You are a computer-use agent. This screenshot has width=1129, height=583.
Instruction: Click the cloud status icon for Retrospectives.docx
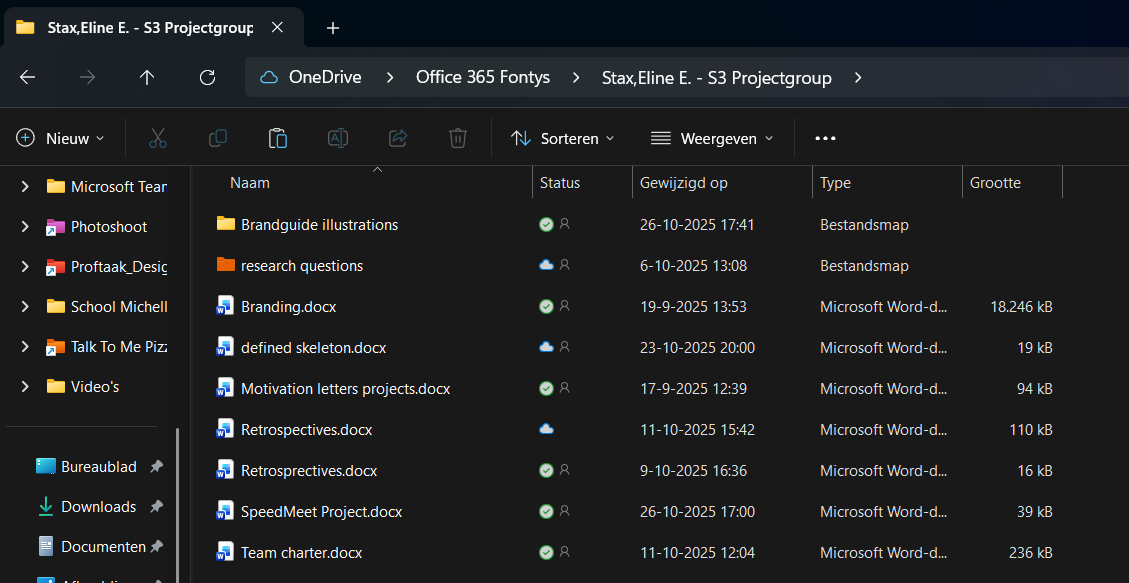point(546,429)
